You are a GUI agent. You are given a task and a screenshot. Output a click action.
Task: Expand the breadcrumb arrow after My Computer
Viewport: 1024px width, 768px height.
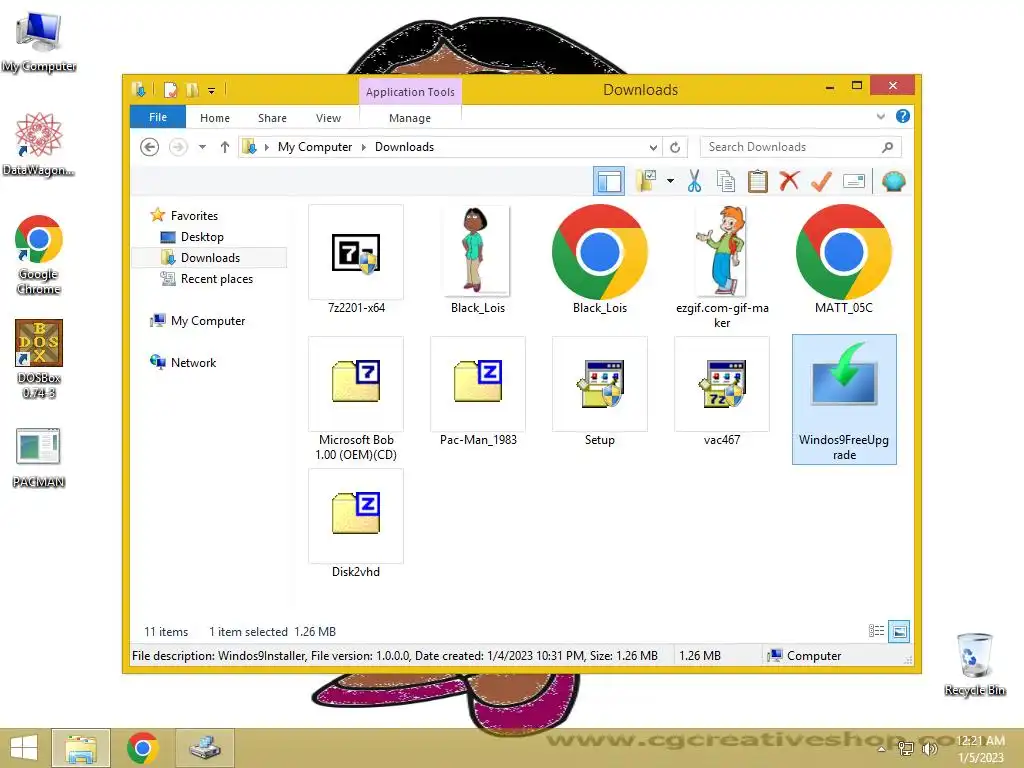pyautogui.click(x=364, y=147)
